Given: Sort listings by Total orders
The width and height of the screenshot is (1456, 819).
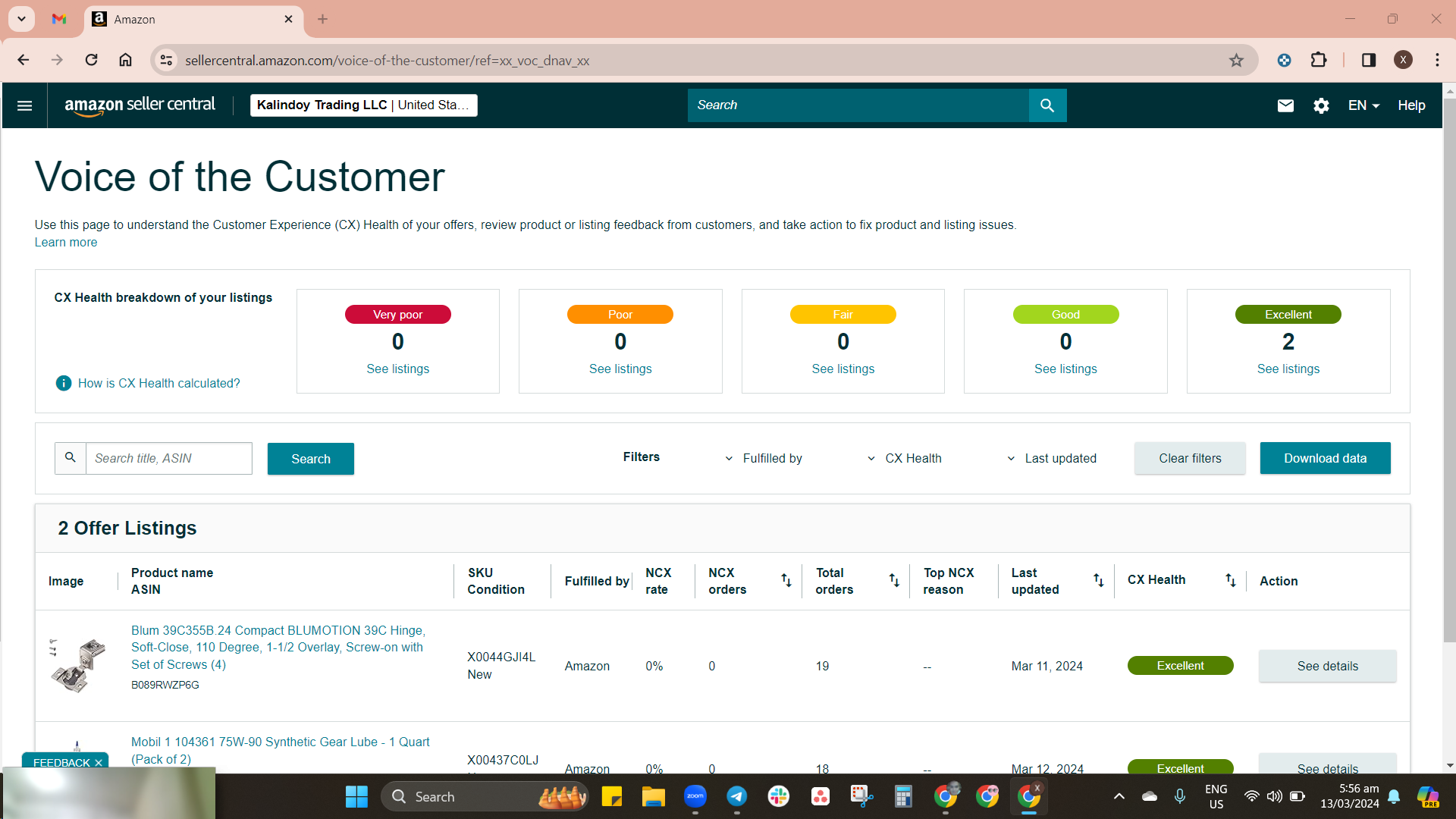Looking at the screenshot, I should pos(894,580).
